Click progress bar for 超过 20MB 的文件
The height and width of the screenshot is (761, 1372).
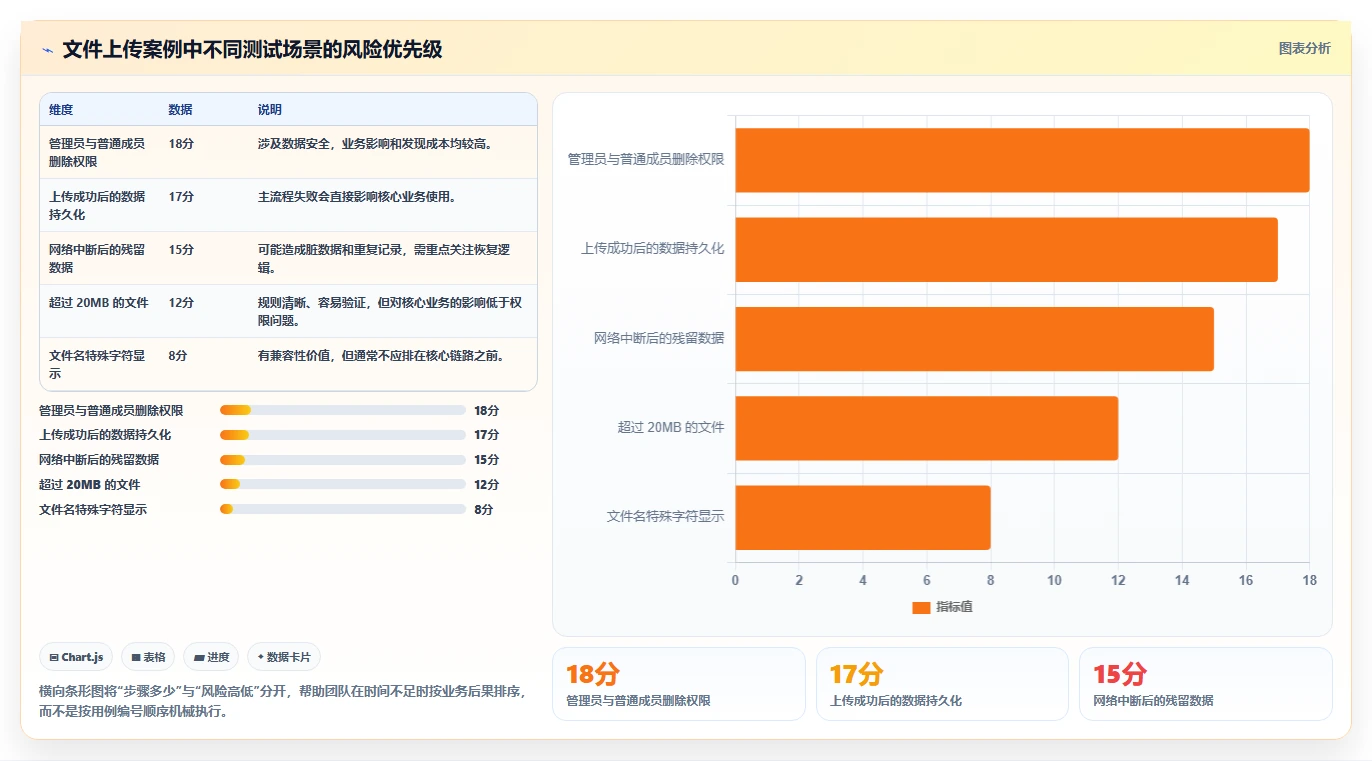(x=343, y=485)
